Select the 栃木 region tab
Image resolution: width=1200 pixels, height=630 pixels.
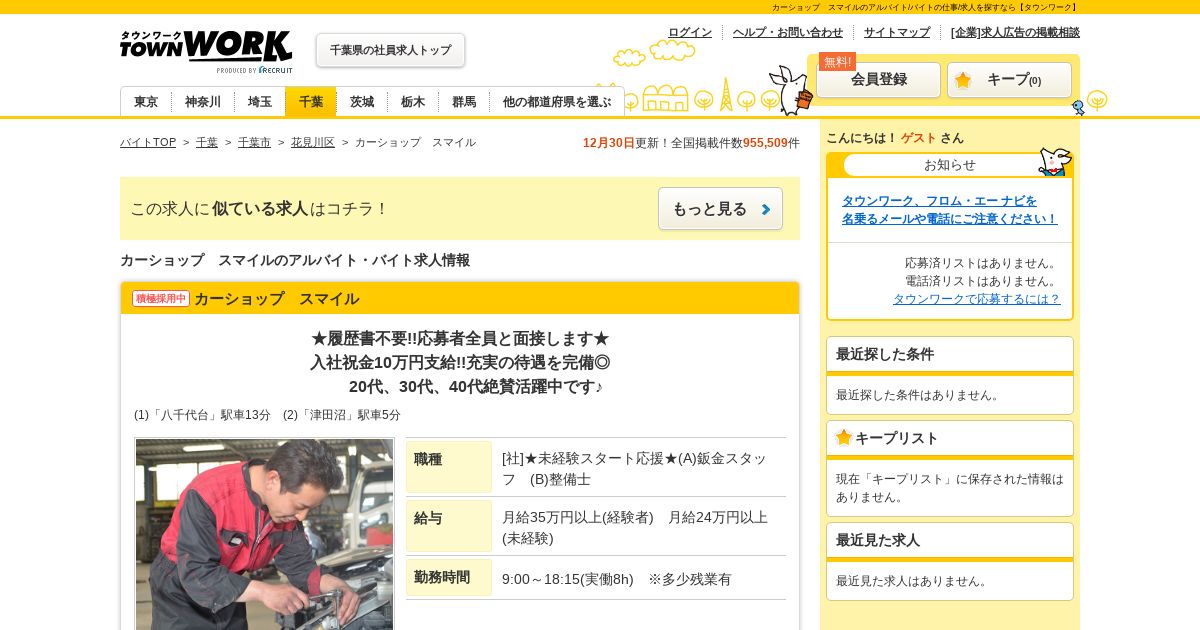[x=413, y=102]
